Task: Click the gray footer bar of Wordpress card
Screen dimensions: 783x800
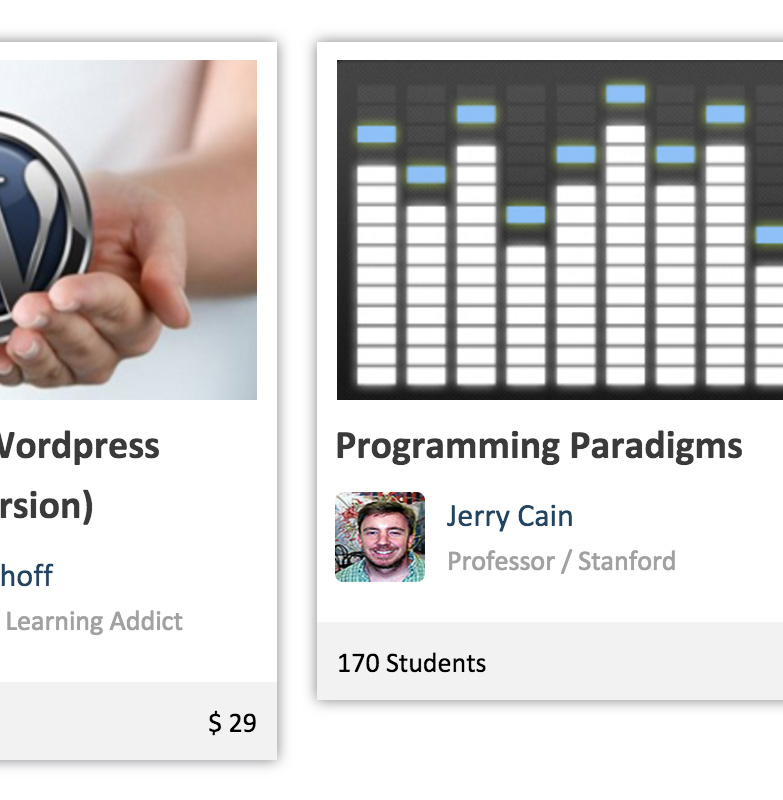Action: coord(138,721)
